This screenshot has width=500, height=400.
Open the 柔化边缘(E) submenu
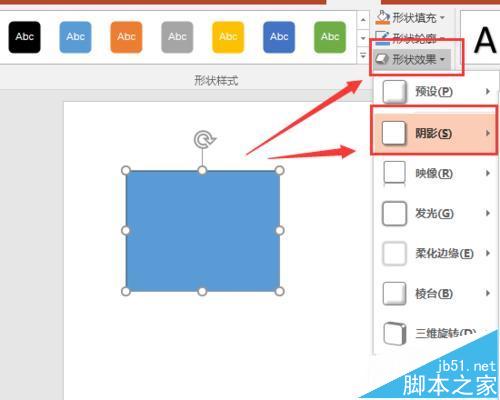pyautogui.click(x=435, y=253)
